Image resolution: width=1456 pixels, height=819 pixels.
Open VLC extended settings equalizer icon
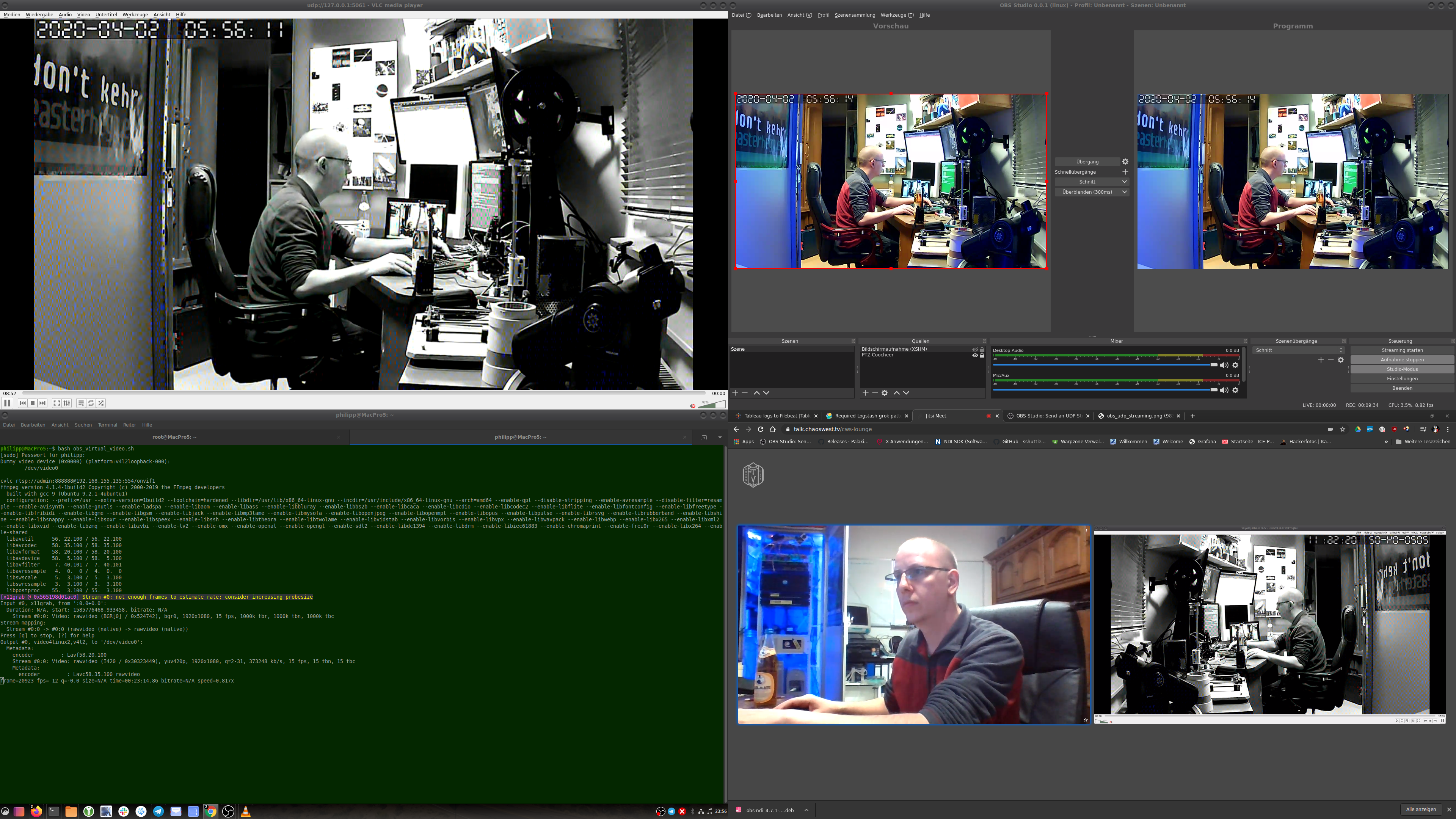click(x=67, y=403)
